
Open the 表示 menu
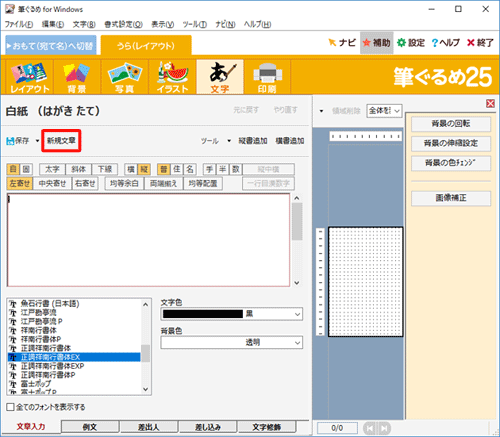163,24
